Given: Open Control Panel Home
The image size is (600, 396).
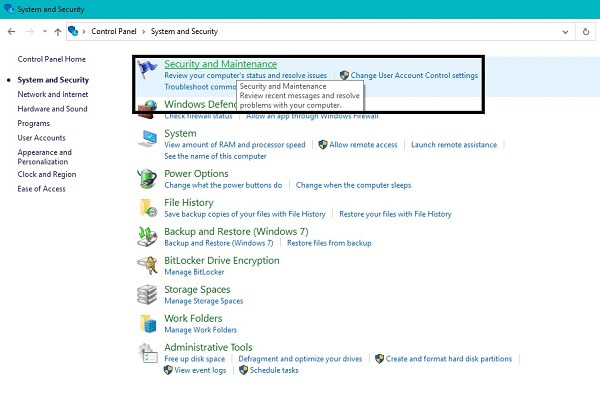Looking at the screenshot, I should (52, 59).
